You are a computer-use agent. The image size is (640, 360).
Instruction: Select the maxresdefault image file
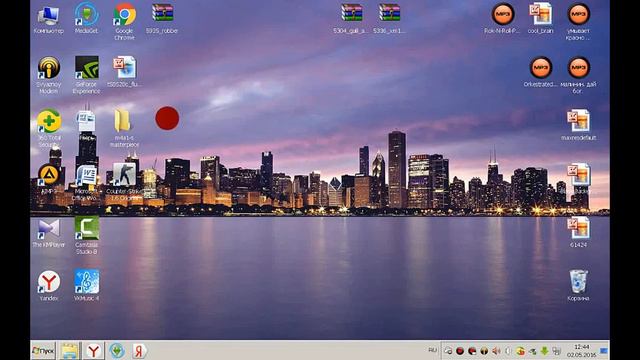pyautogui.click(x=578, y=125)
